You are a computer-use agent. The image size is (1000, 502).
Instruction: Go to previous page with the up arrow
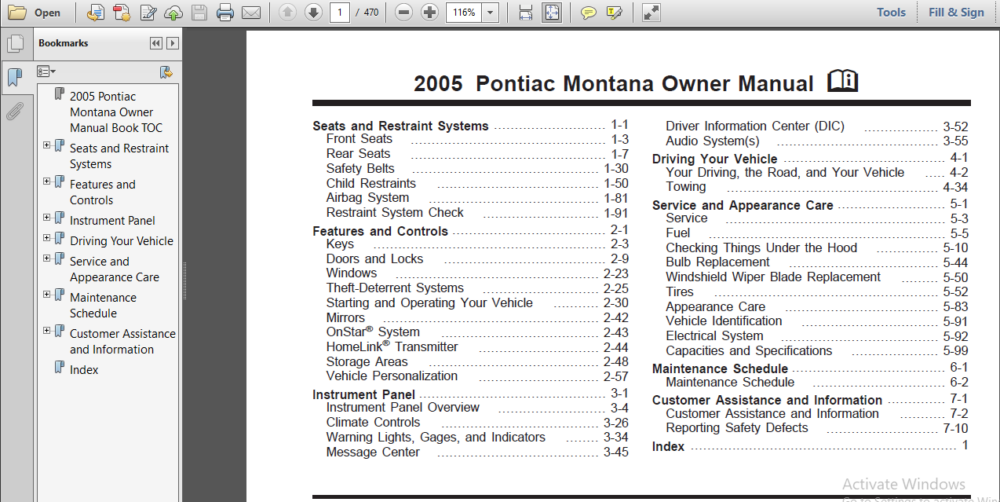[x=288, y=12]
